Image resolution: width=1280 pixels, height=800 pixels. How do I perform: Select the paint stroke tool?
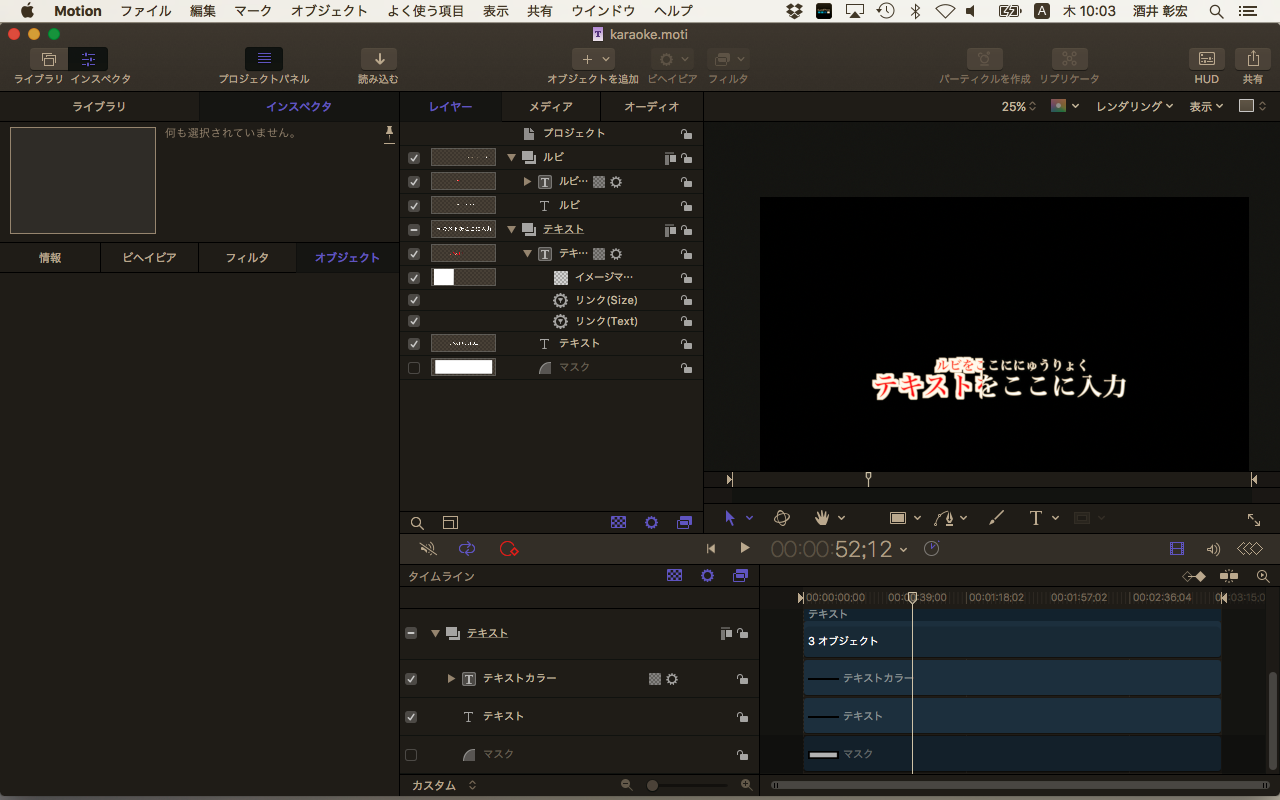(995, 518)
